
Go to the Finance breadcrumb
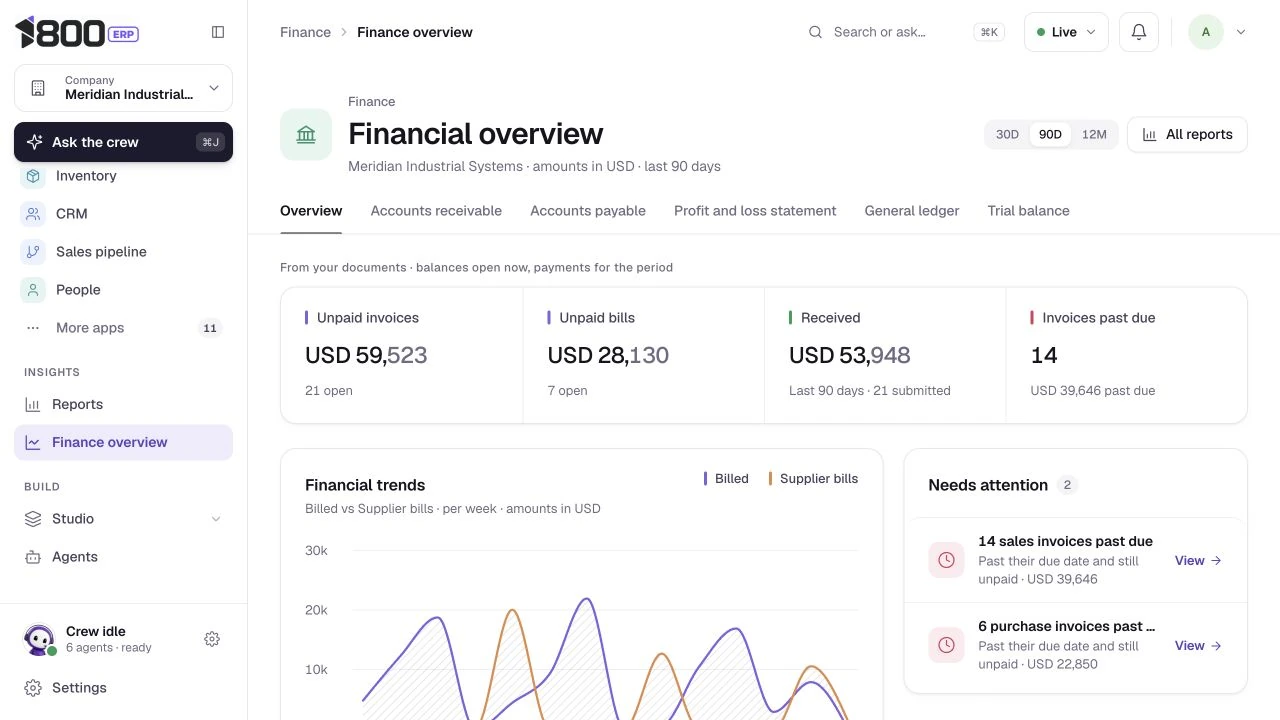tap(305, 32)
